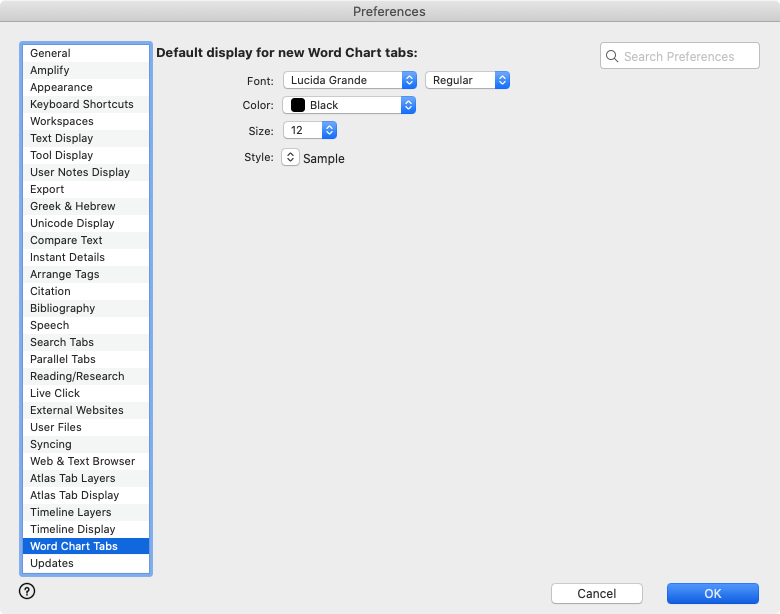780x614 pixels.
Task: Click the black color swatch
Action: [x=298, y=105]
